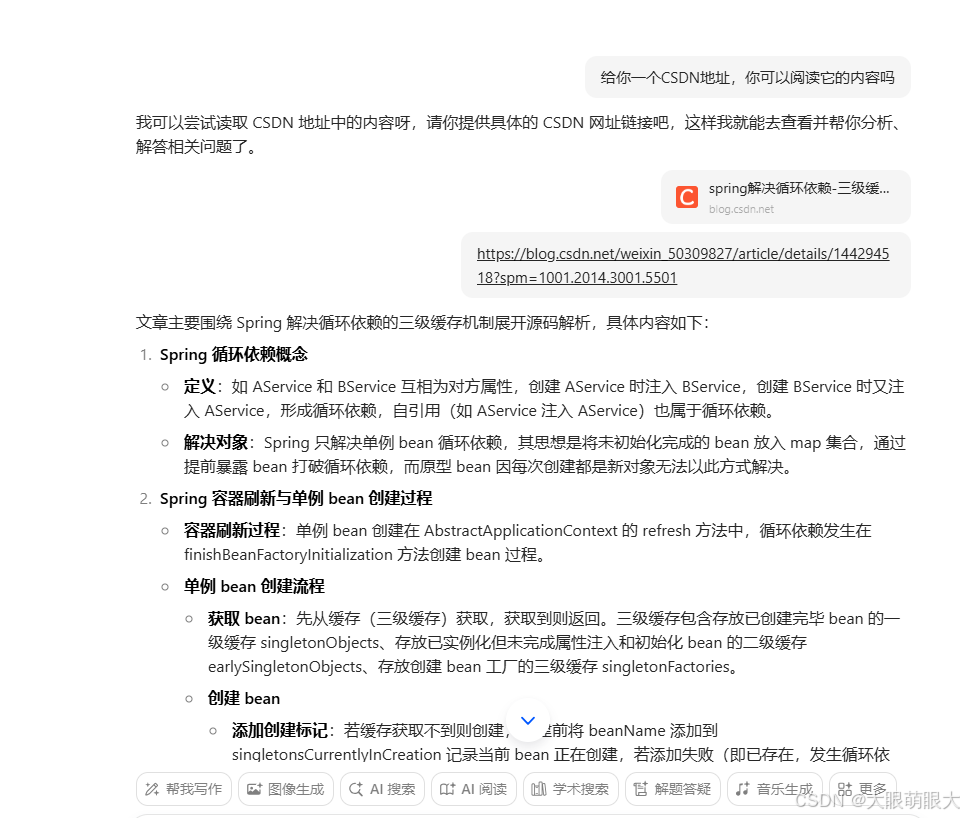Open 音乐生成 tool
The width and height of the screenshot is (964, 818).
775,789
